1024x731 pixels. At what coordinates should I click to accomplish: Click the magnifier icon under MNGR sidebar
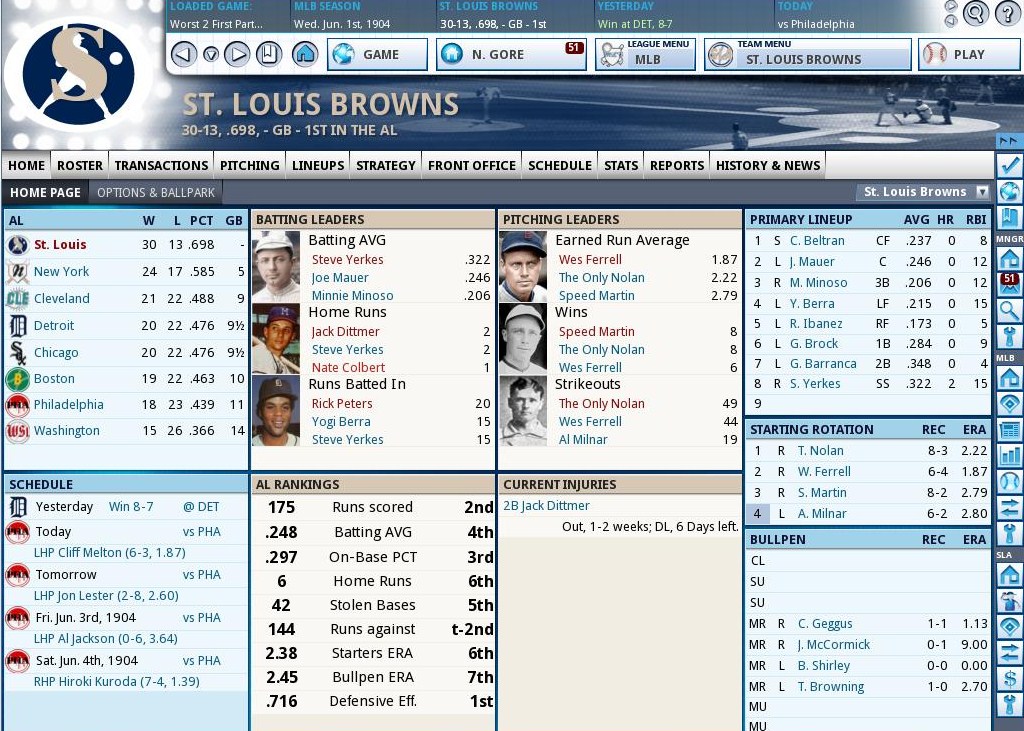coord(1010,311)
